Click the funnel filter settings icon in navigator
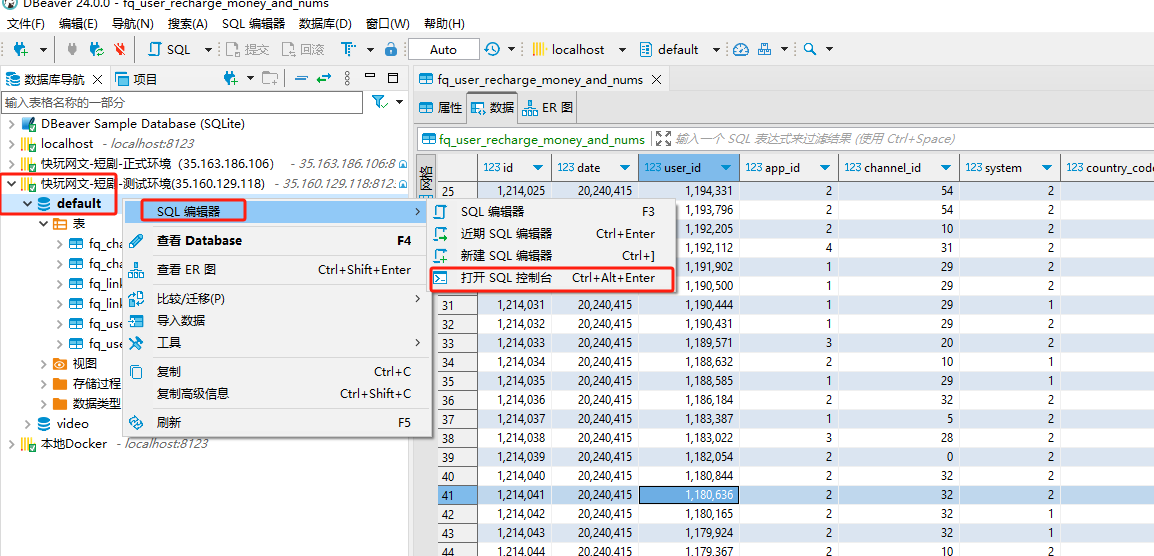 click(379, 102)
